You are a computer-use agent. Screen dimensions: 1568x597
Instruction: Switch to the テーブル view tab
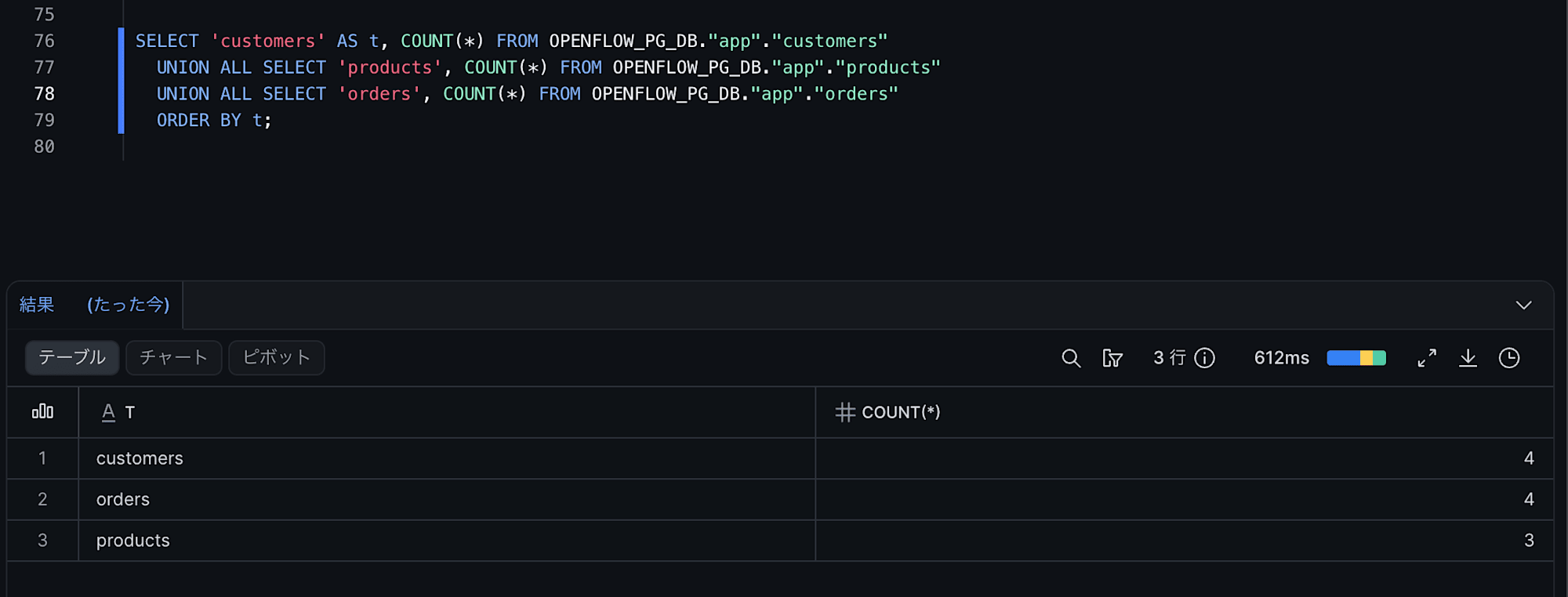point(72,357)
